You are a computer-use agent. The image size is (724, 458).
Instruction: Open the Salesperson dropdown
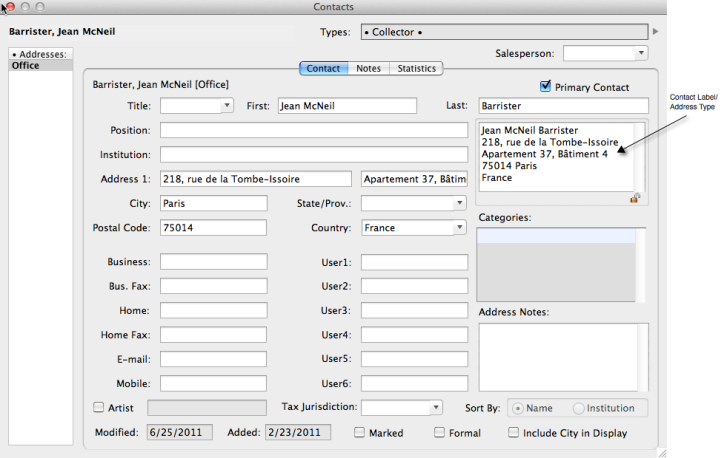point(640,53)
